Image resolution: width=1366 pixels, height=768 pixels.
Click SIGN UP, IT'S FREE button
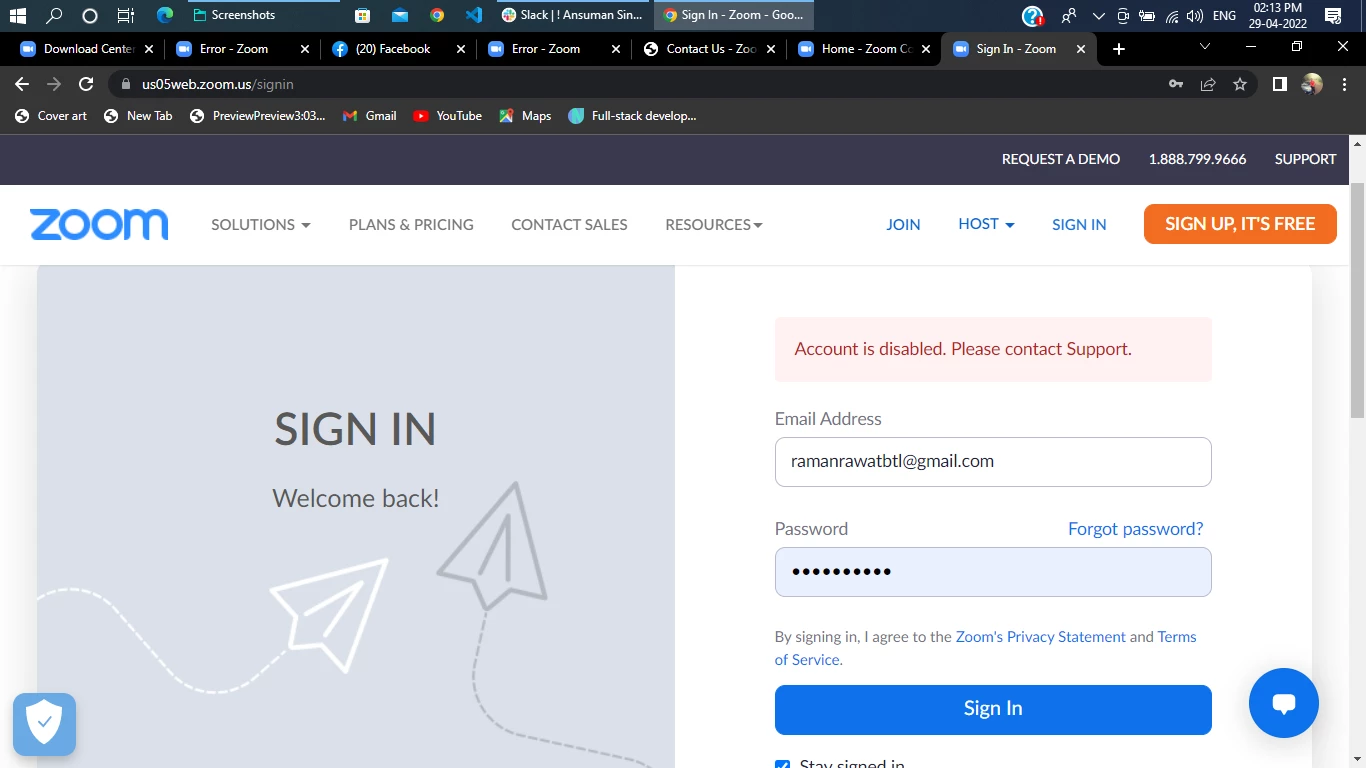pyautogui.click(x=1240, y=224)
